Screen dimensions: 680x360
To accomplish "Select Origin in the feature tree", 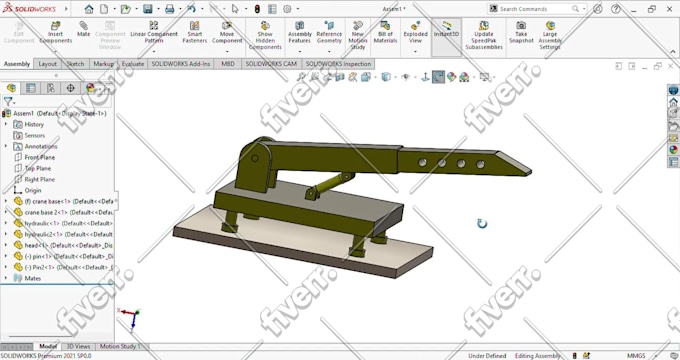I will point(33,190).
